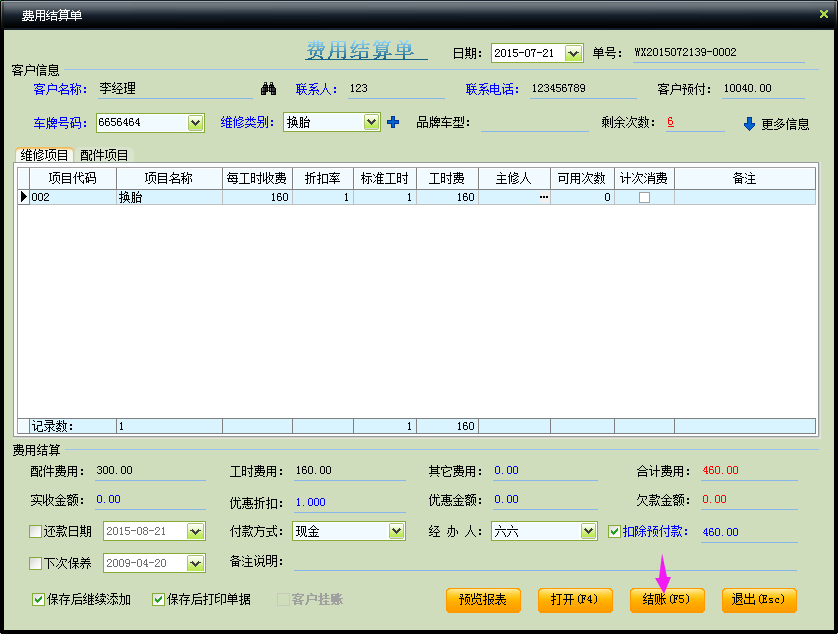Click the 扣除预付款 link label
This screenshot has height=634, width=838.
[655, 531]
